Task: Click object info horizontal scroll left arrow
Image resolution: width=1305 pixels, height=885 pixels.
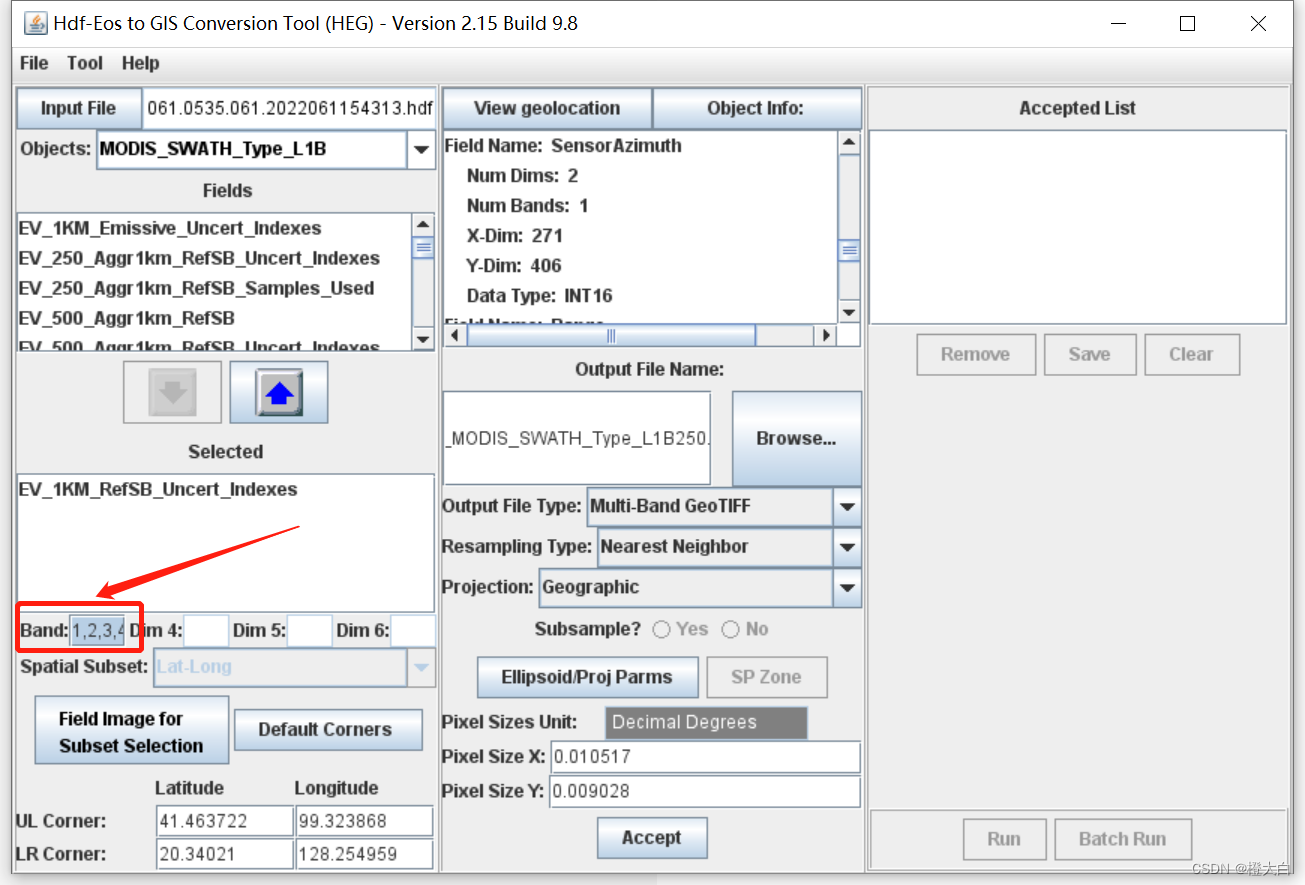Action: click(455, 335)
